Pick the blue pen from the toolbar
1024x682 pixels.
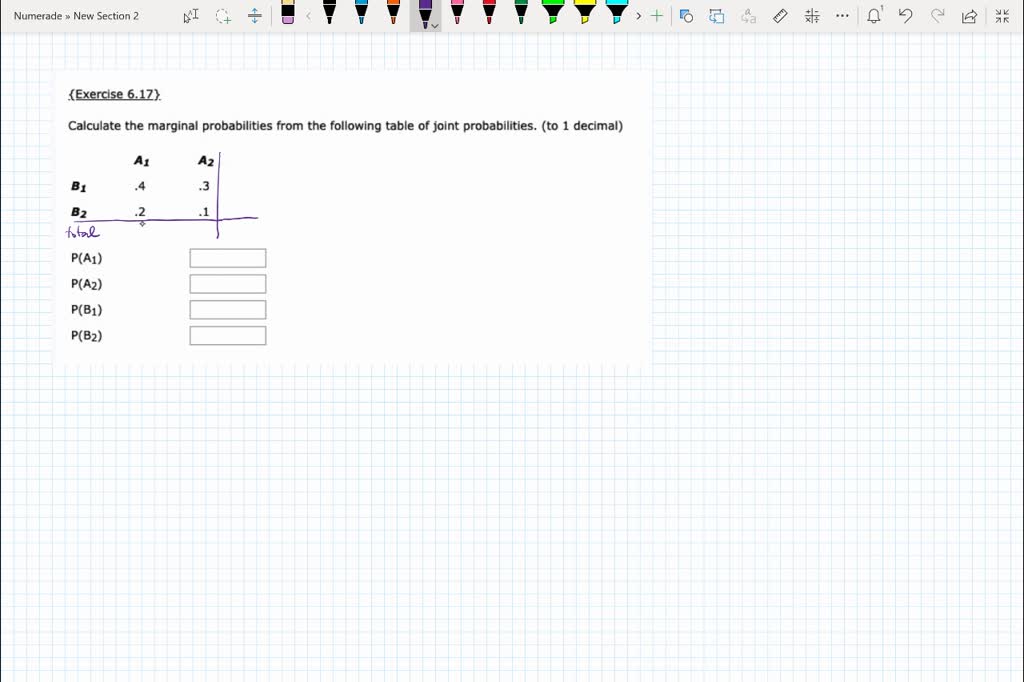click(x=359, y=16)
